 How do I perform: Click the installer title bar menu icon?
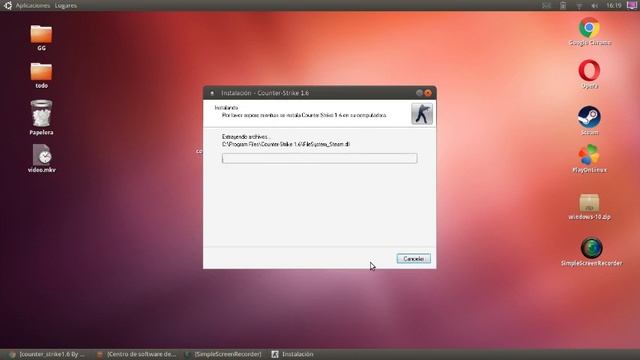click(x=212, y=93)
